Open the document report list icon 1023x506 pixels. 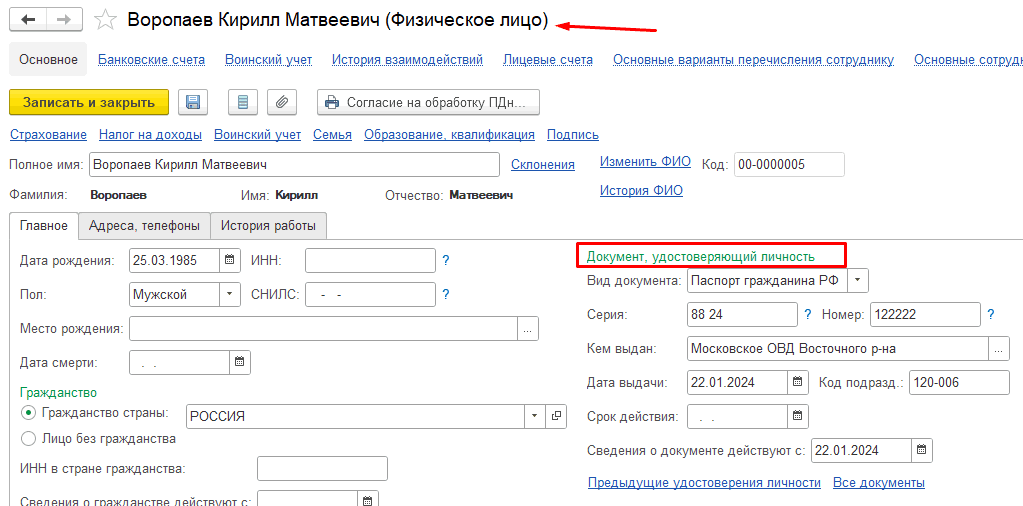tap(243, 102)
